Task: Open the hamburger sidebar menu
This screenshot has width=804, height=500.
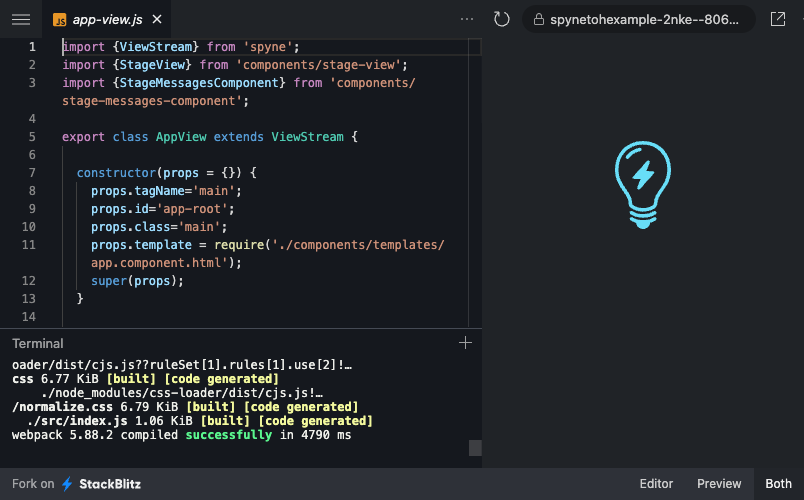Action: tap(21, 19)
